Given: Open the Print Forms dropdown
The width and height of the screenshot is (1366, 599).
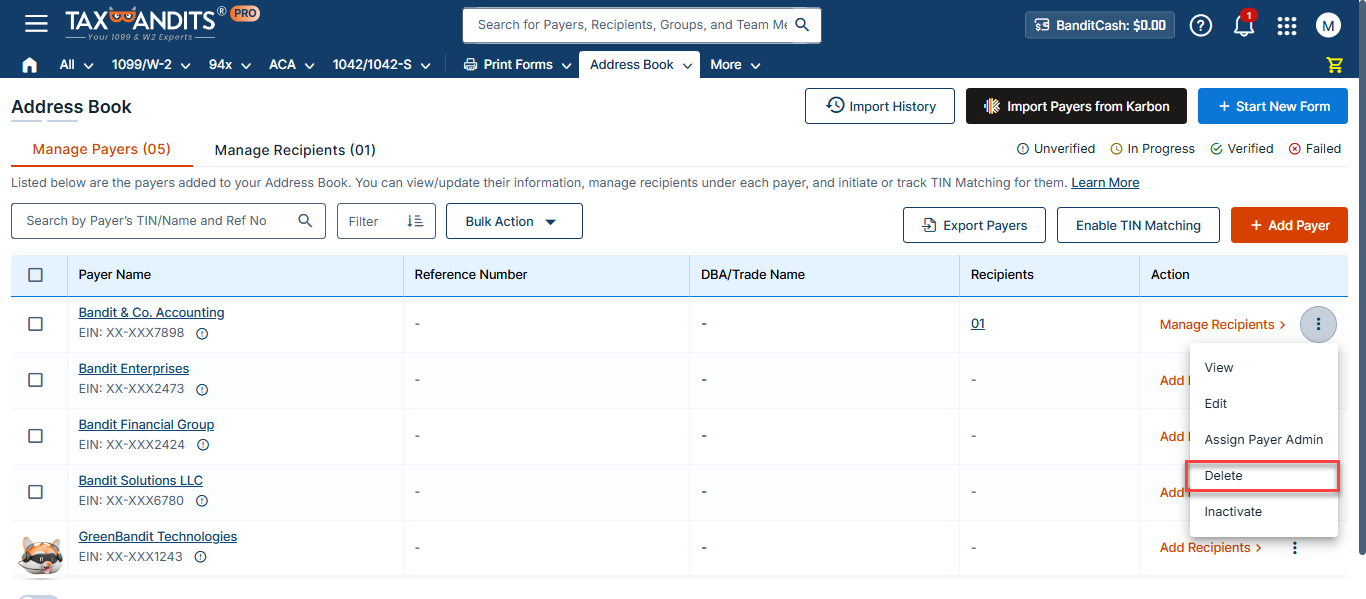Looking at the screenshot, I should pos(517,65).
